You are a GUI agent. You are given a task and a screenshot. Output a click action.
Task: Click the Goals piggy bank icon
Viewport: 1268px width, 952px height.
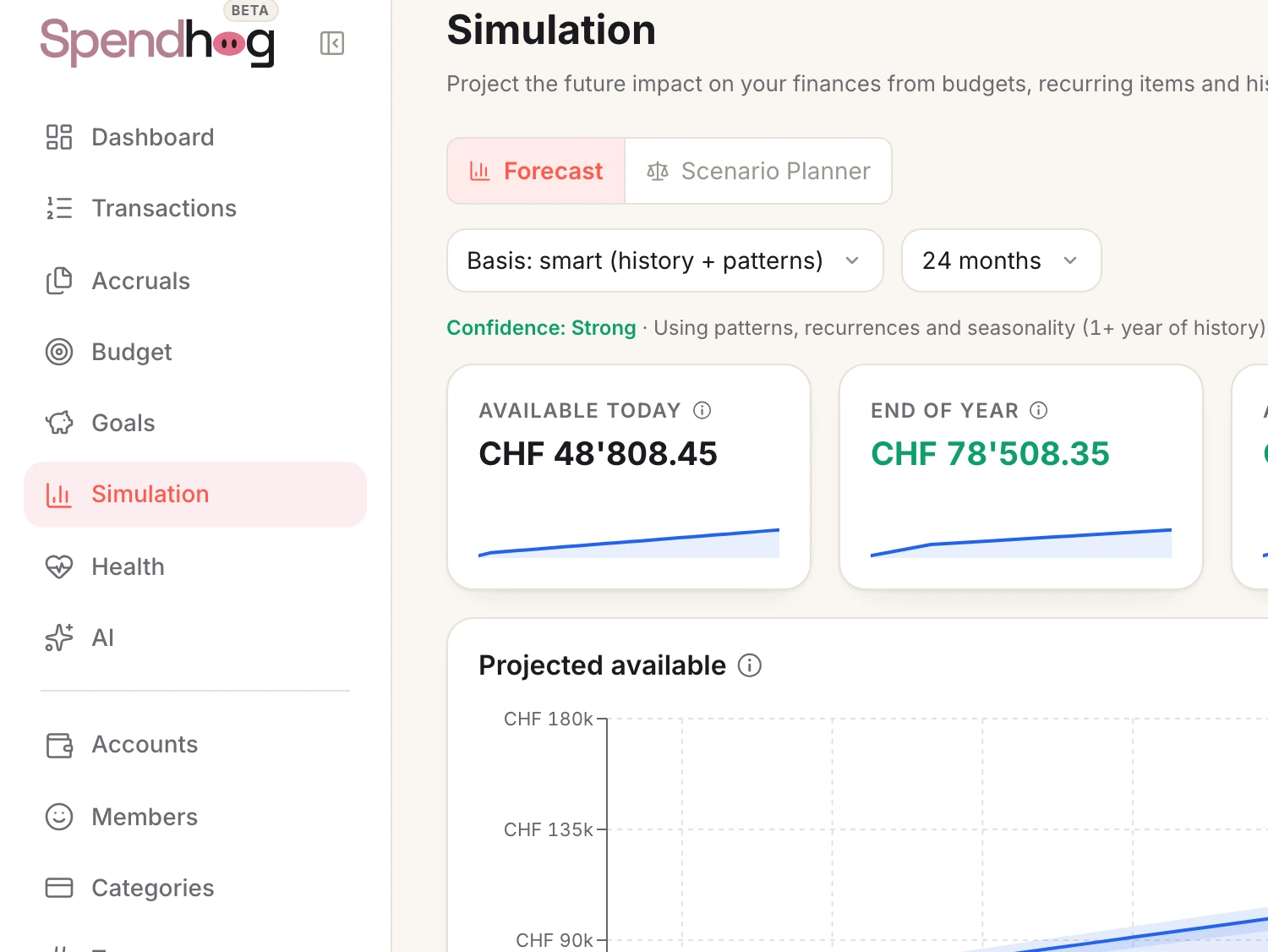(59, 423)
